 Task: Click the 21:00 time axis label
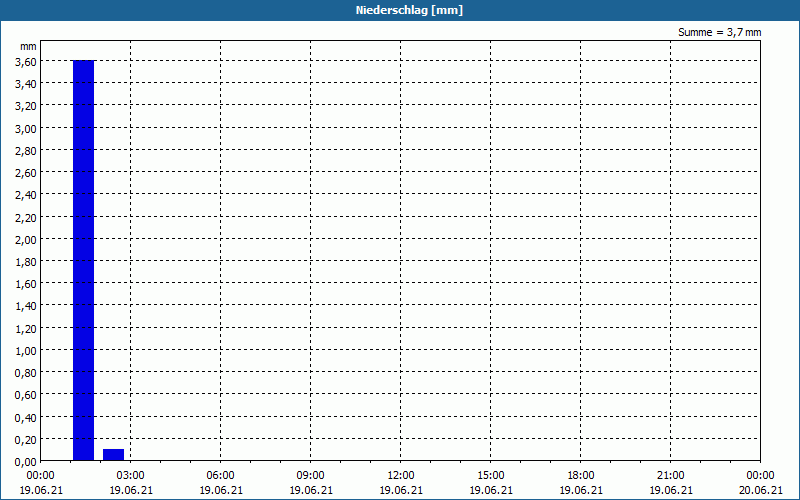click(x=670, y=476)
